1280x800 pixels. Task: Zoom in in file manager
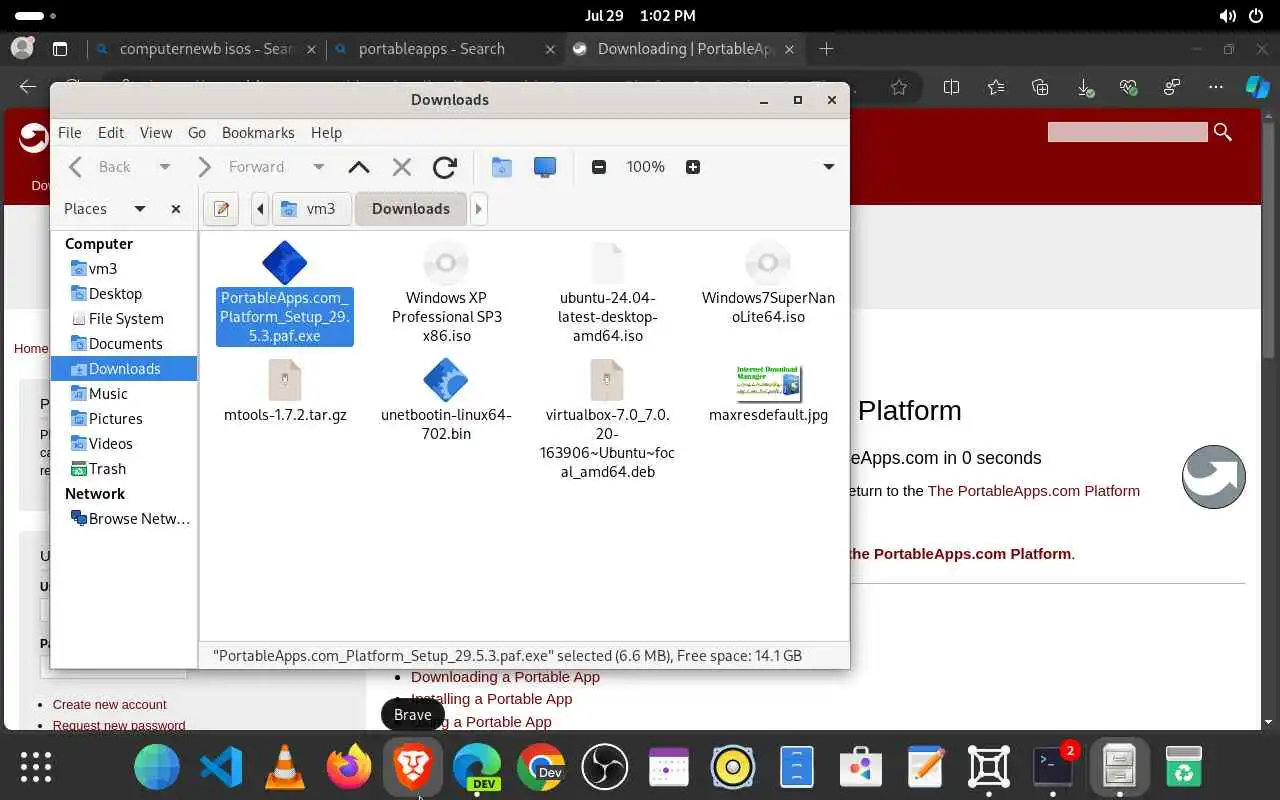point(693,167)
